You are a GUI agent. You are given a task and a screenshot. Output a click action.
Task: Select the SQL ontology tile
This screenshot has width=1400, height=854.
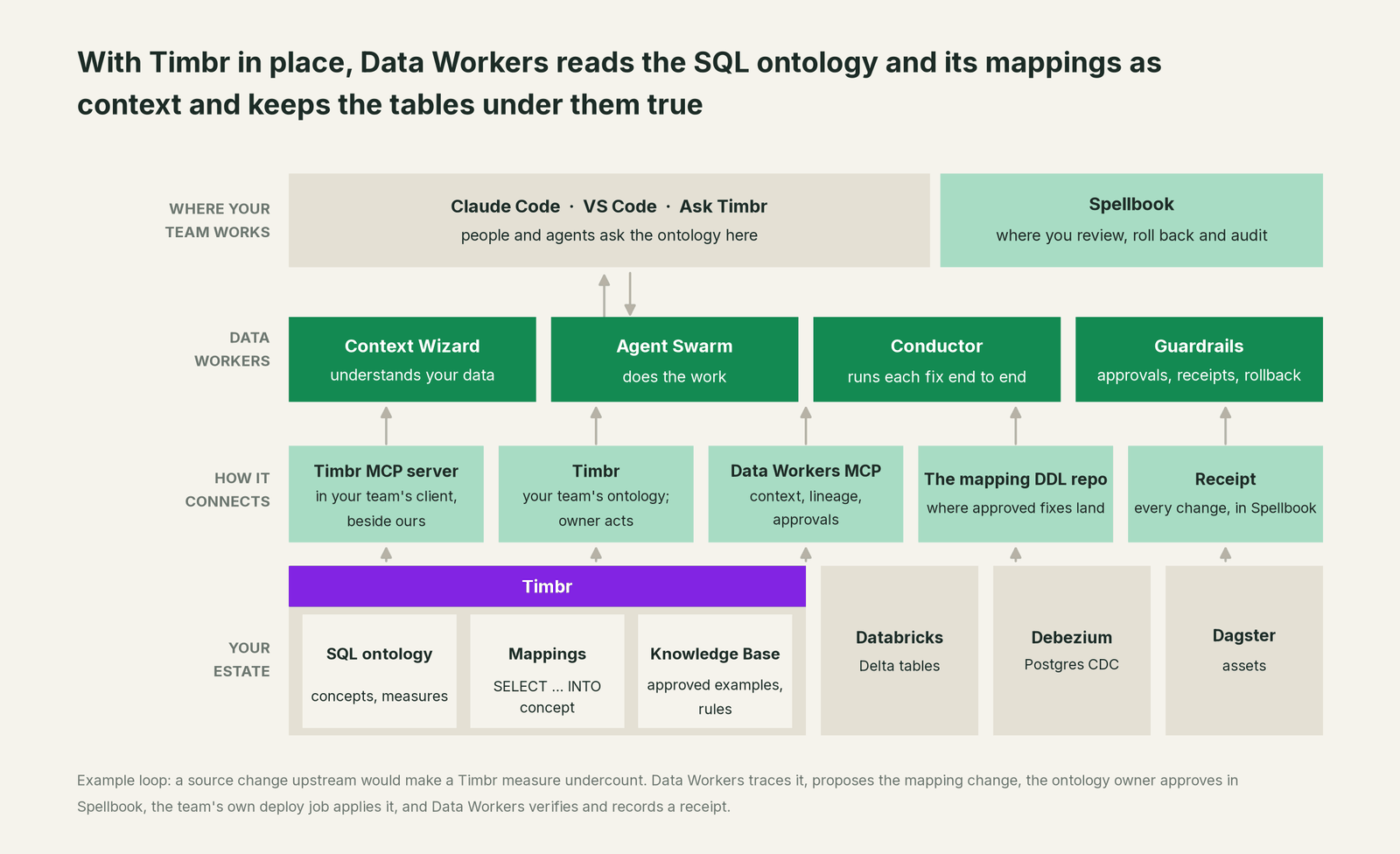tap(380, 671)
